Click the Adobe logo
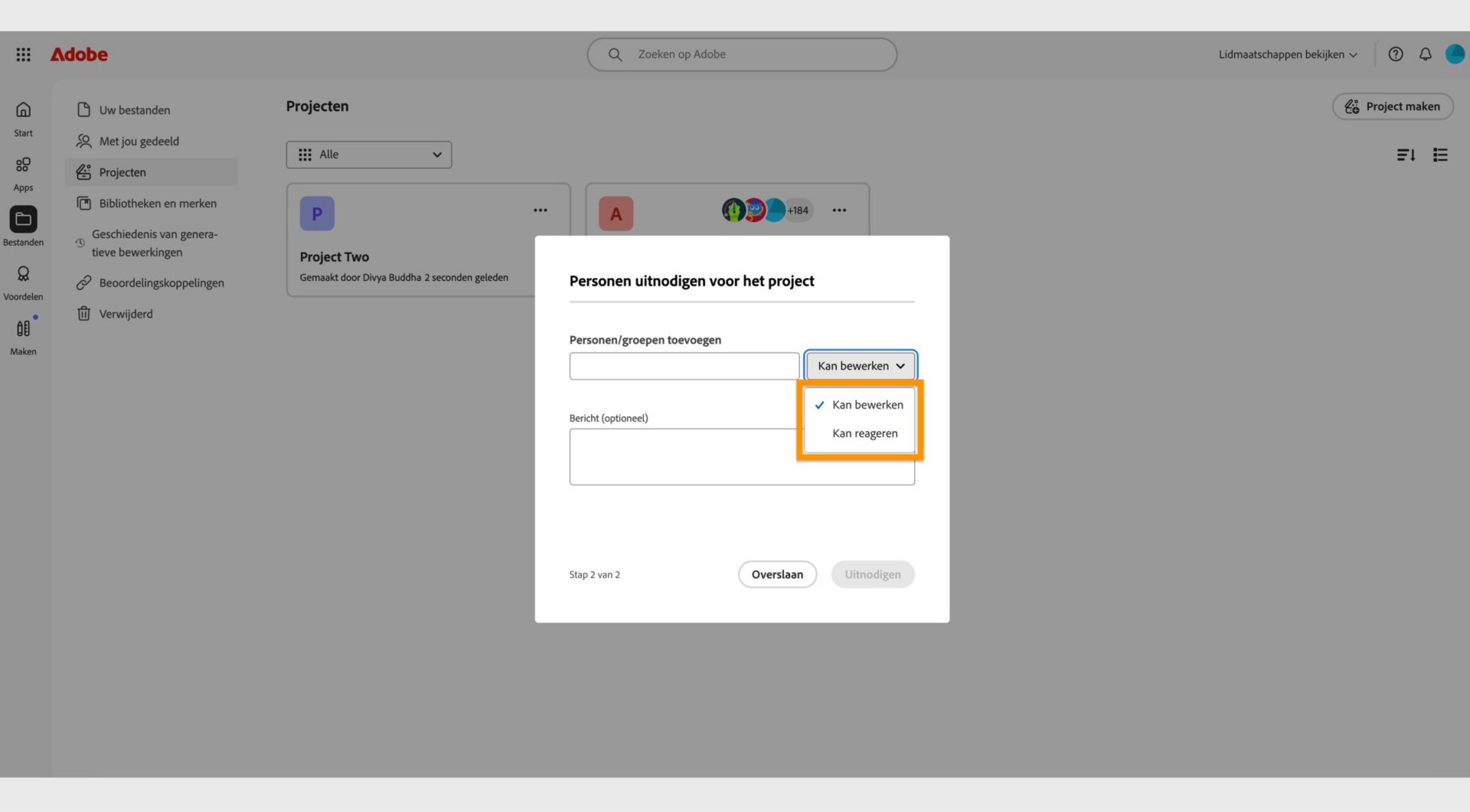This screenshot has height=812, width=1470. tap(79, 54)
